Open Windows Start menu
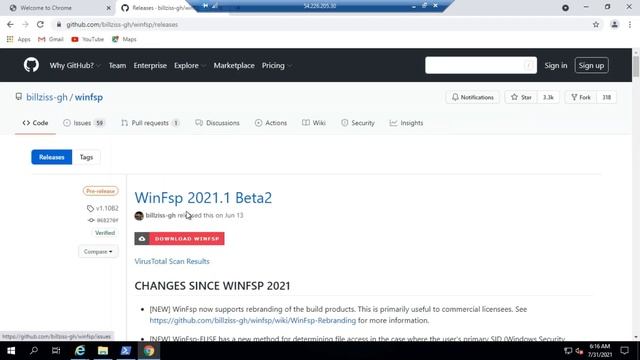Image resolution: width=640 pixels, height=360 pixels. click(11, 351)
